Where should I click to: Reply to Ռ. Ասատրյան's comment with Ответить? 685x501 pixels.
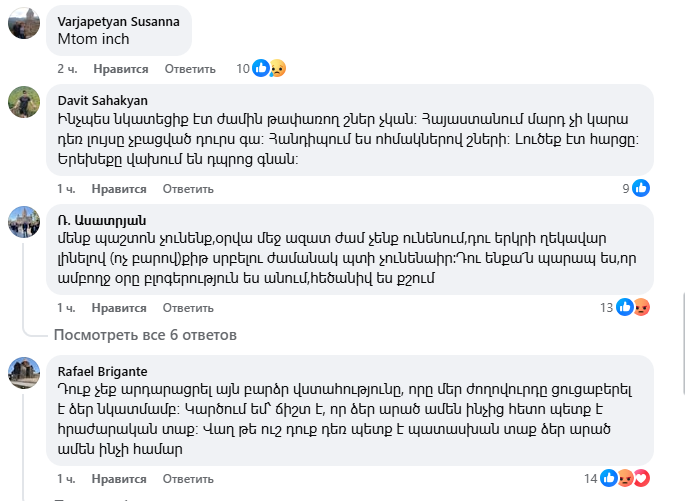click(188, 308)
